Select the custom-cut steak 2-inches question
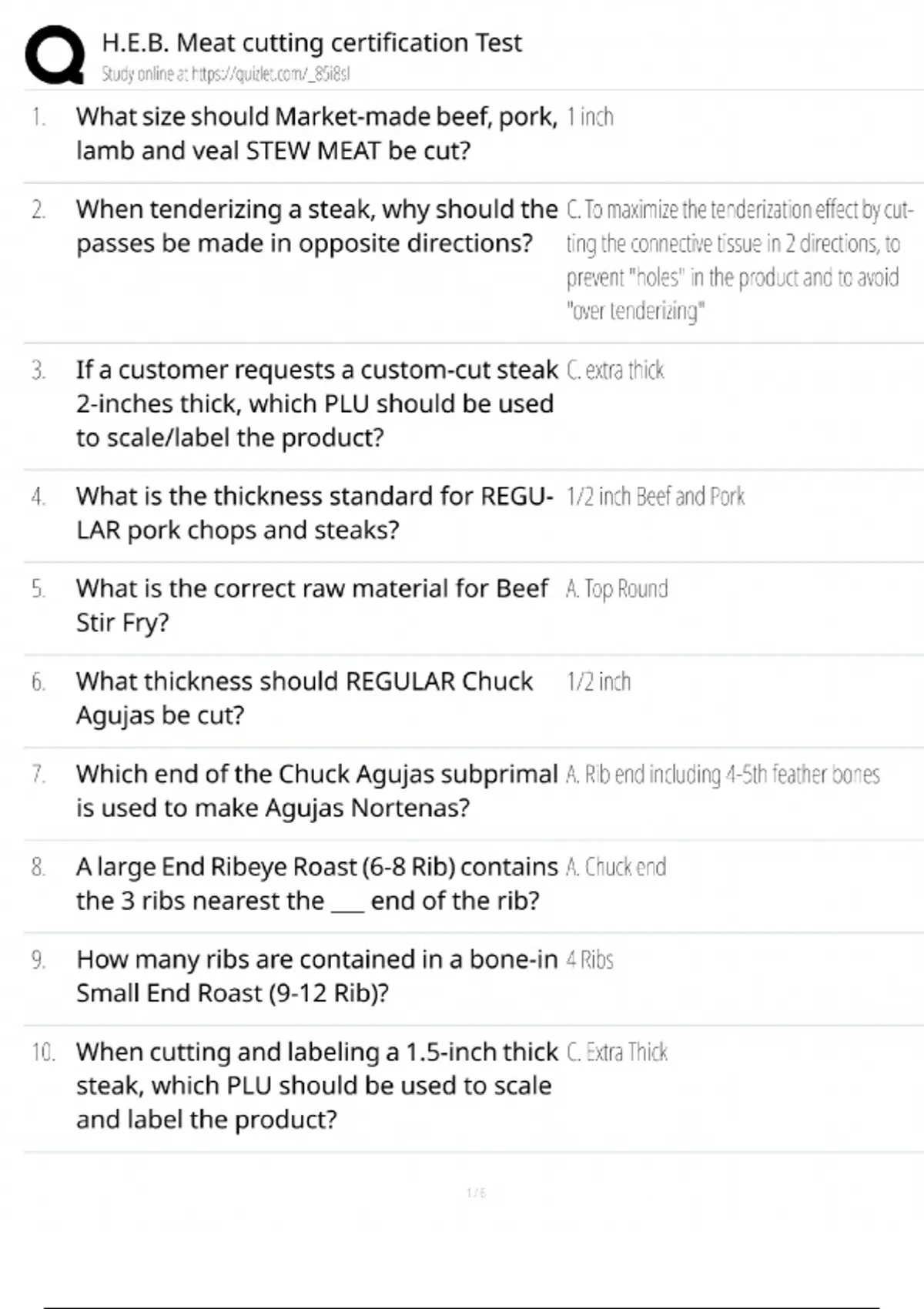 pos(316,403)
